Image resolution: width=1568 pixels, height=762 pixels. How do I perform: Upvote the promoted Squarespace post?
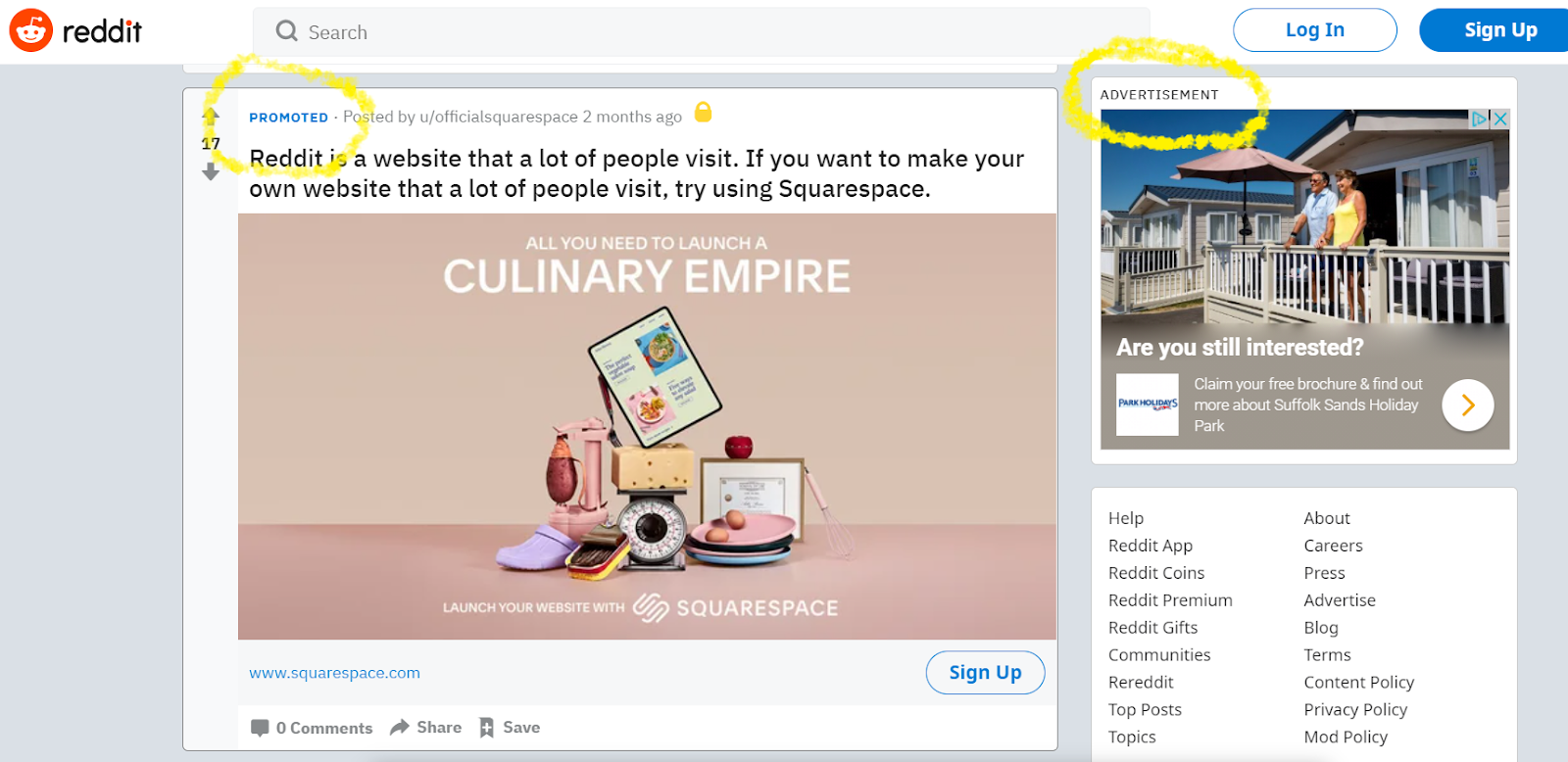click(211, 116)
